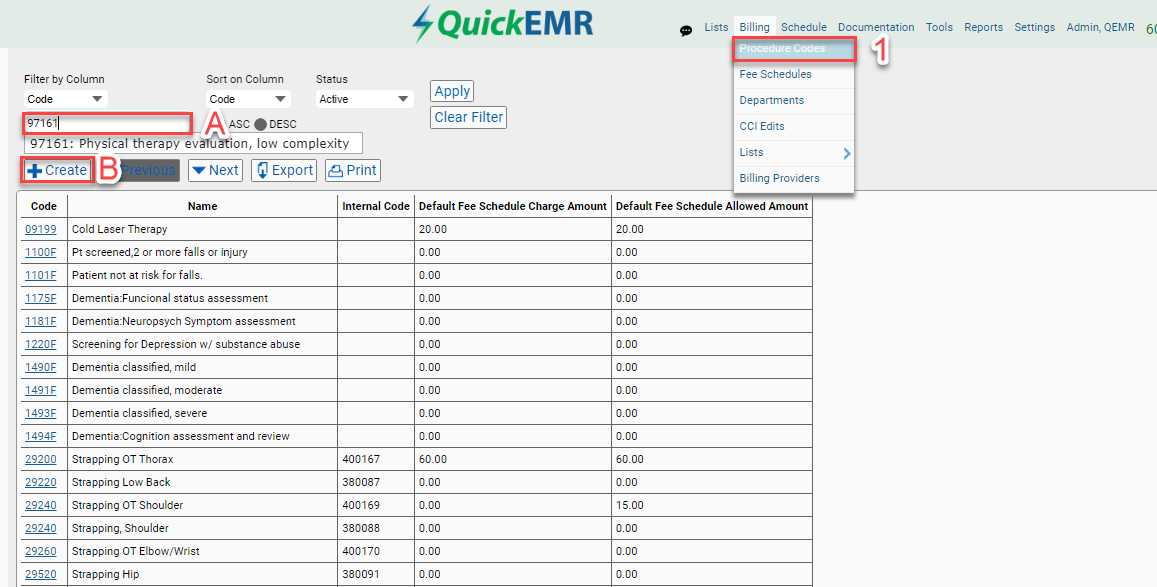Export the procedure codes list
Image resolution: width=1157 pixels, height=587 pixels.
(x=284, y=170)
